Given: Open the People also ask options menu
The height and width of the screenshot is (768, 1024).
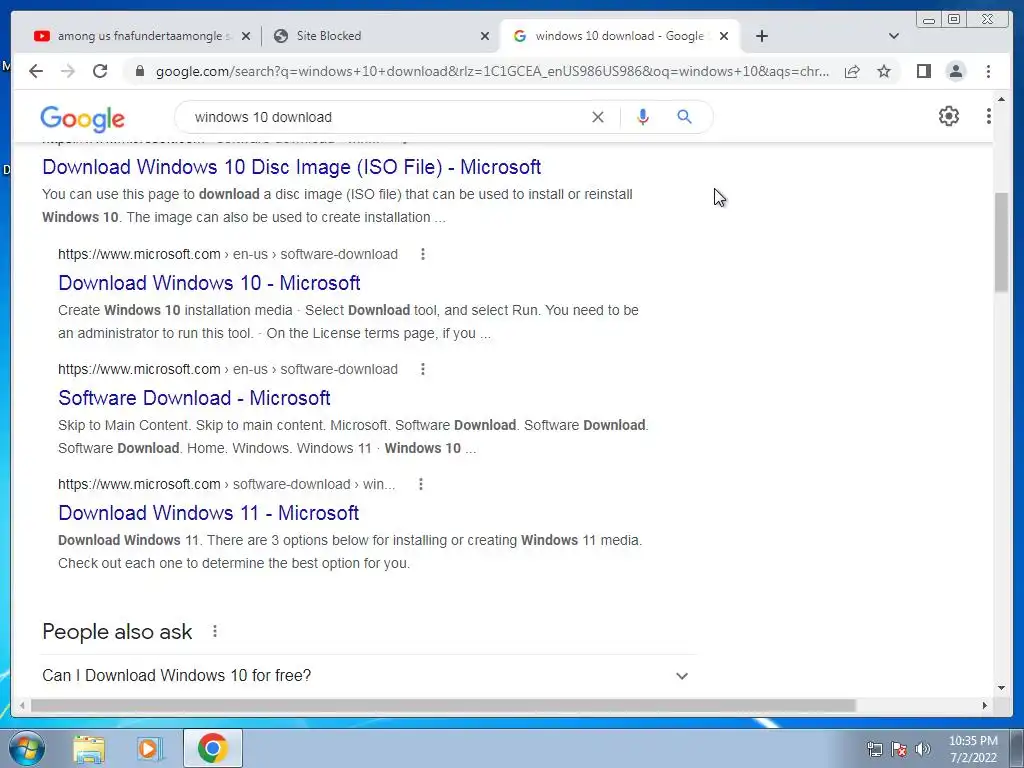Looking at the screenshot, I should coord(215,632).
